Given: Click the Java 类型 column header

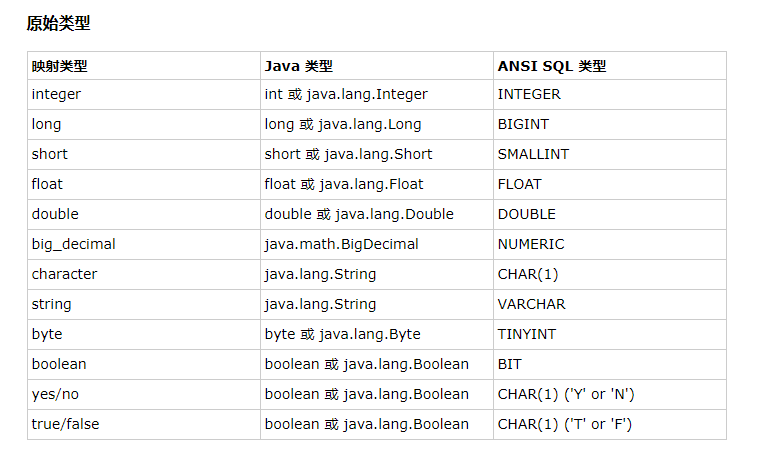Looking at the screenshot, I should click(x=298, y=66).
